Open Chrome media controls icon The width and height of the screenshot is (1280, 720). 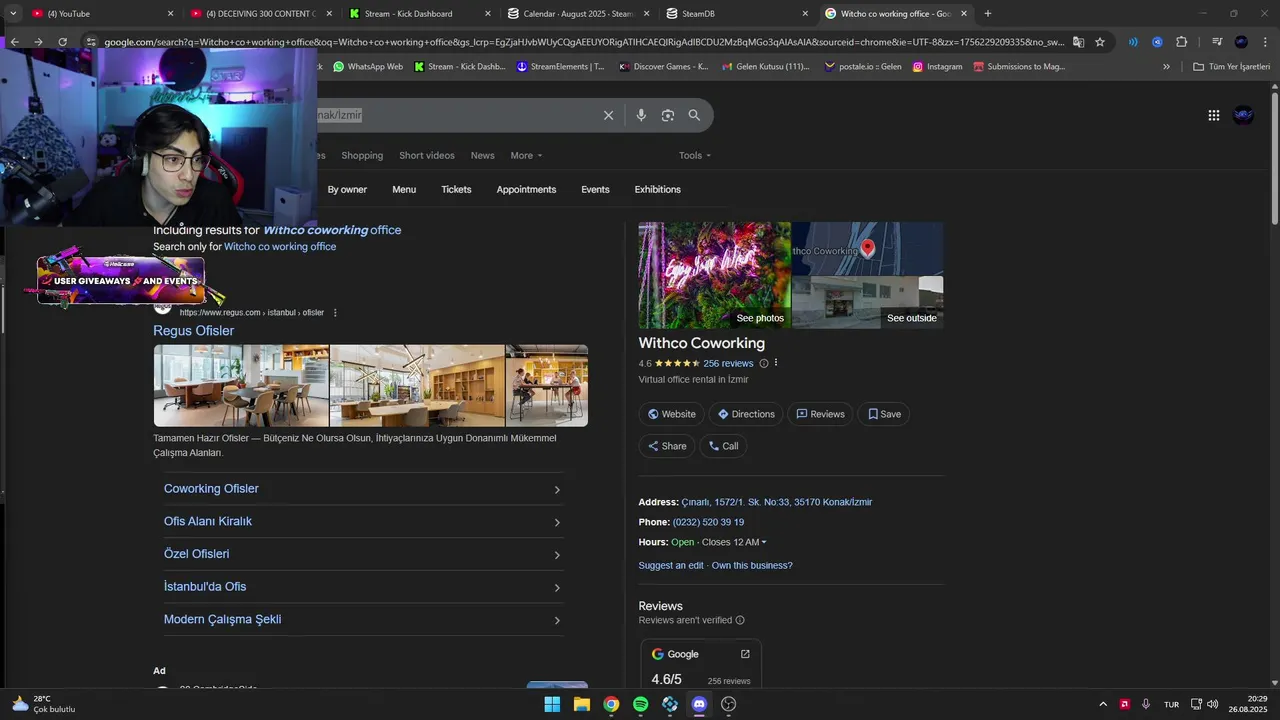pos(1216,42)
